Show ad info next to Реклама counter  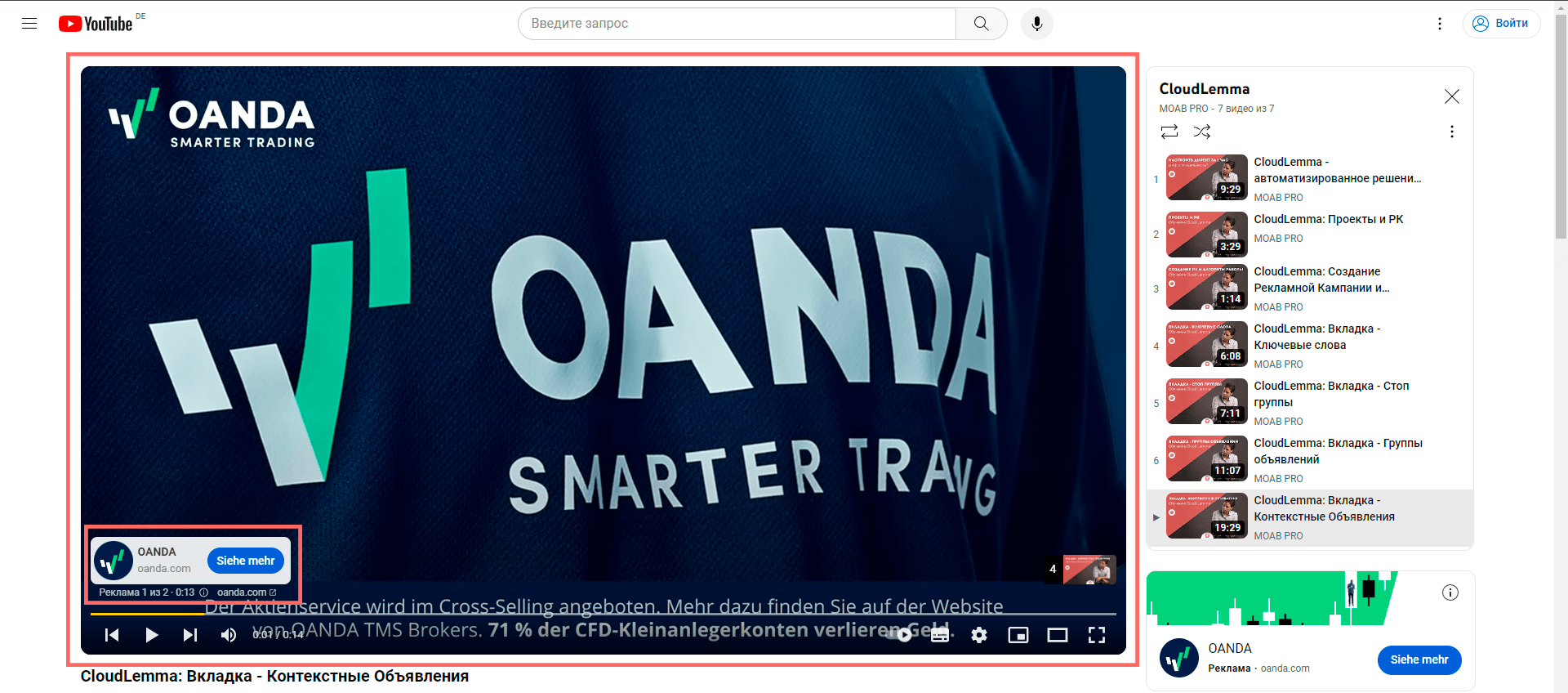[x=204, y=592]
